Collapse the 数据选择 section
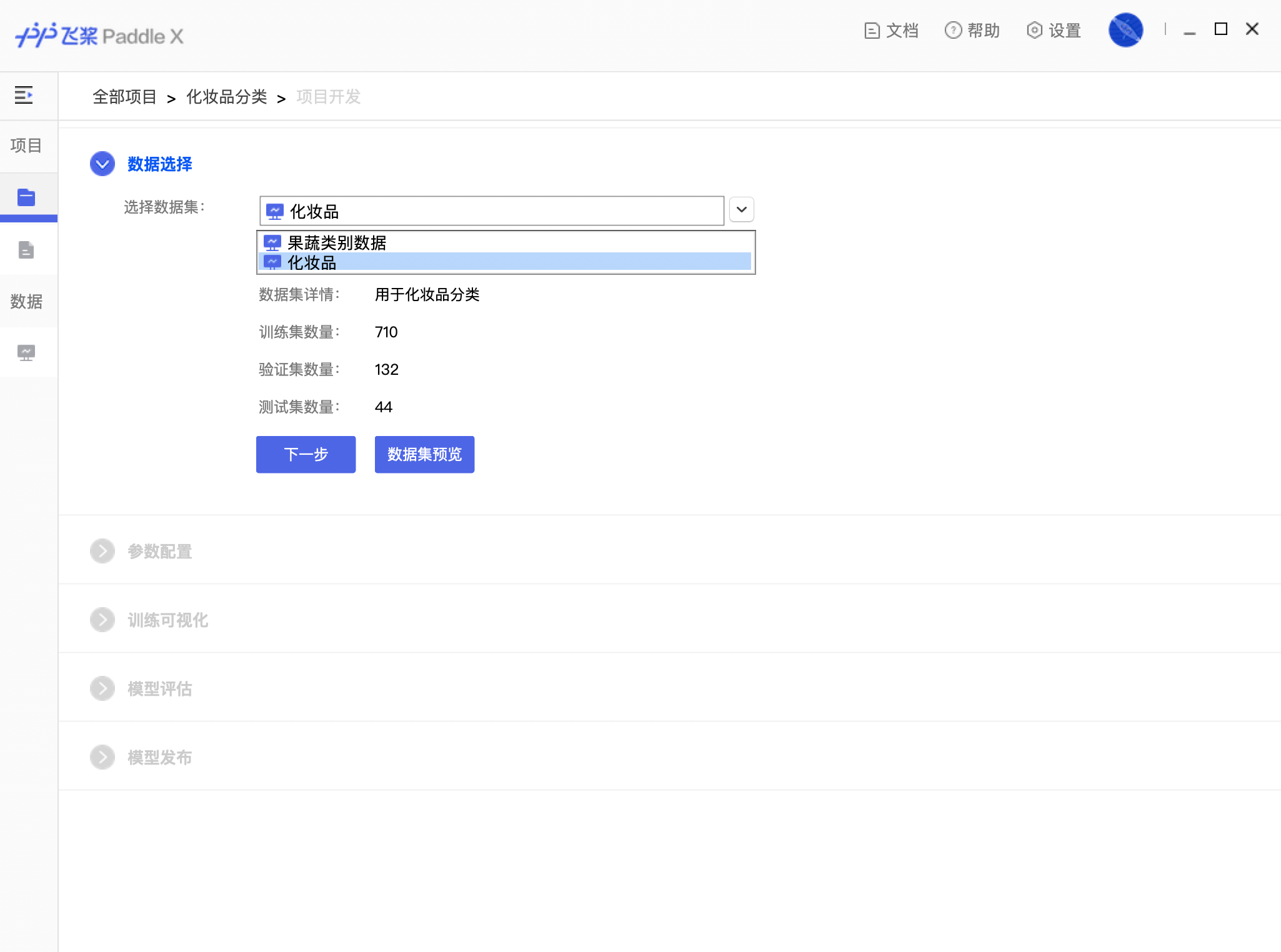 tap(102, 164)
